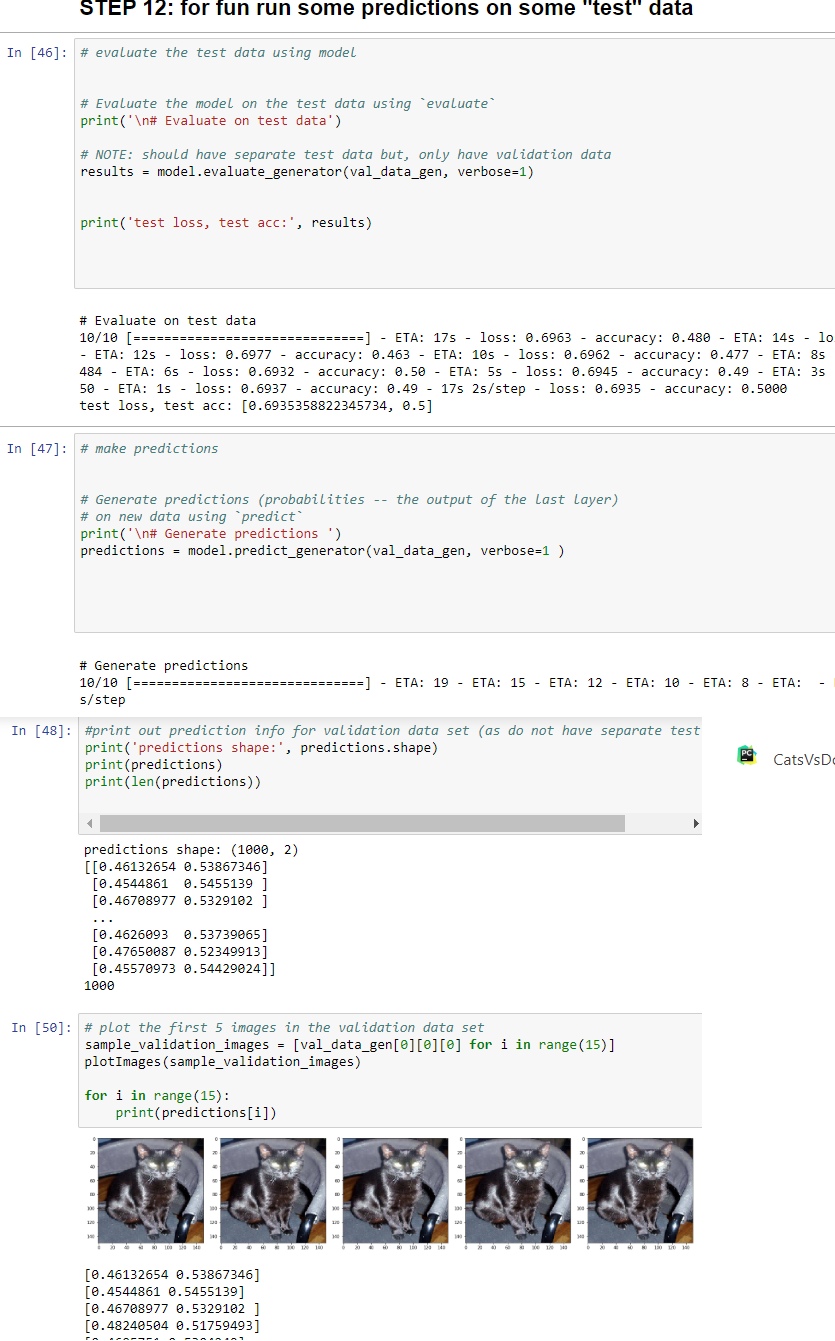
Task: Click the PyCharm icon beside CatsVsDo
Action: pos(745,756)
